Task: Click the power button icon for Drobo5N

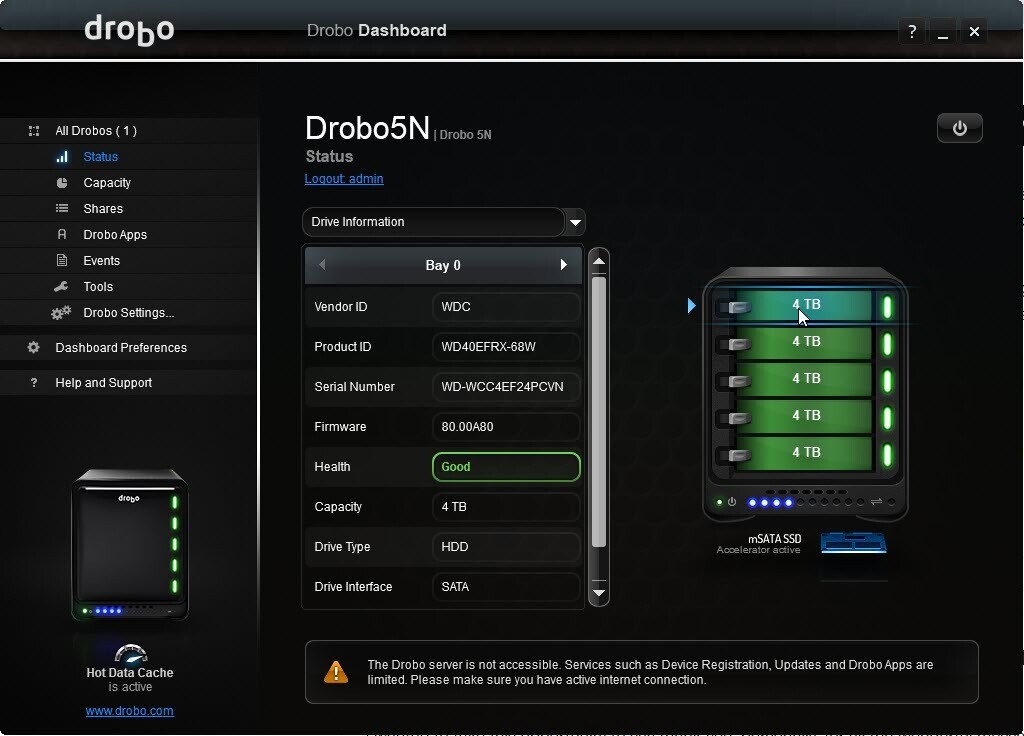Action: click(x=959, y=128)
